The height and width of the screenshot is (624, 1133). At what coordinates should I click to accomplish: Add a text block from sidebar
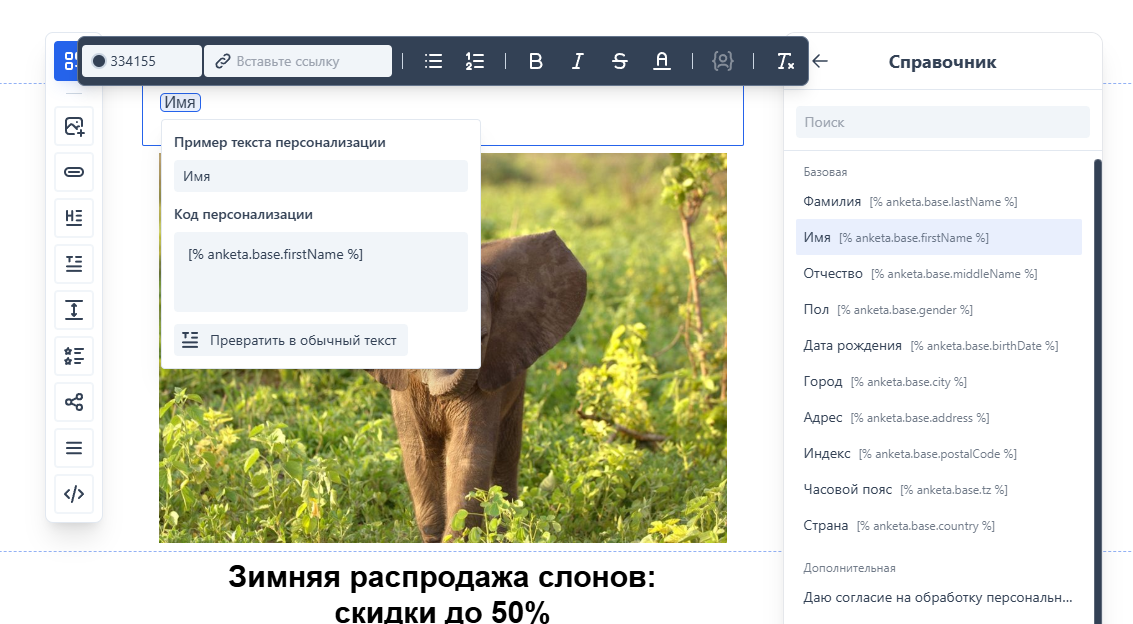point(74,264)
